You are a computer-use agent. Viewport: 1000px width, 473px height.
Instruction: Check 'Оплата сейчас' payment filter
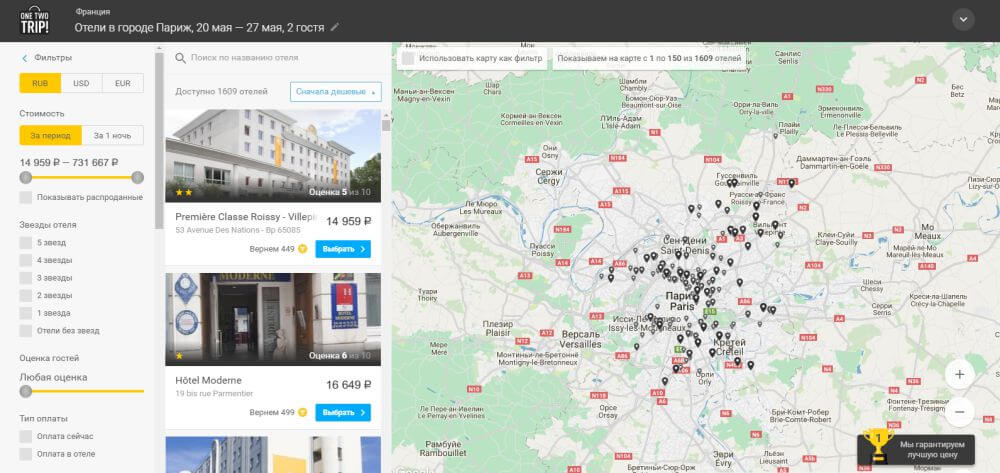[x=26, y=437]
